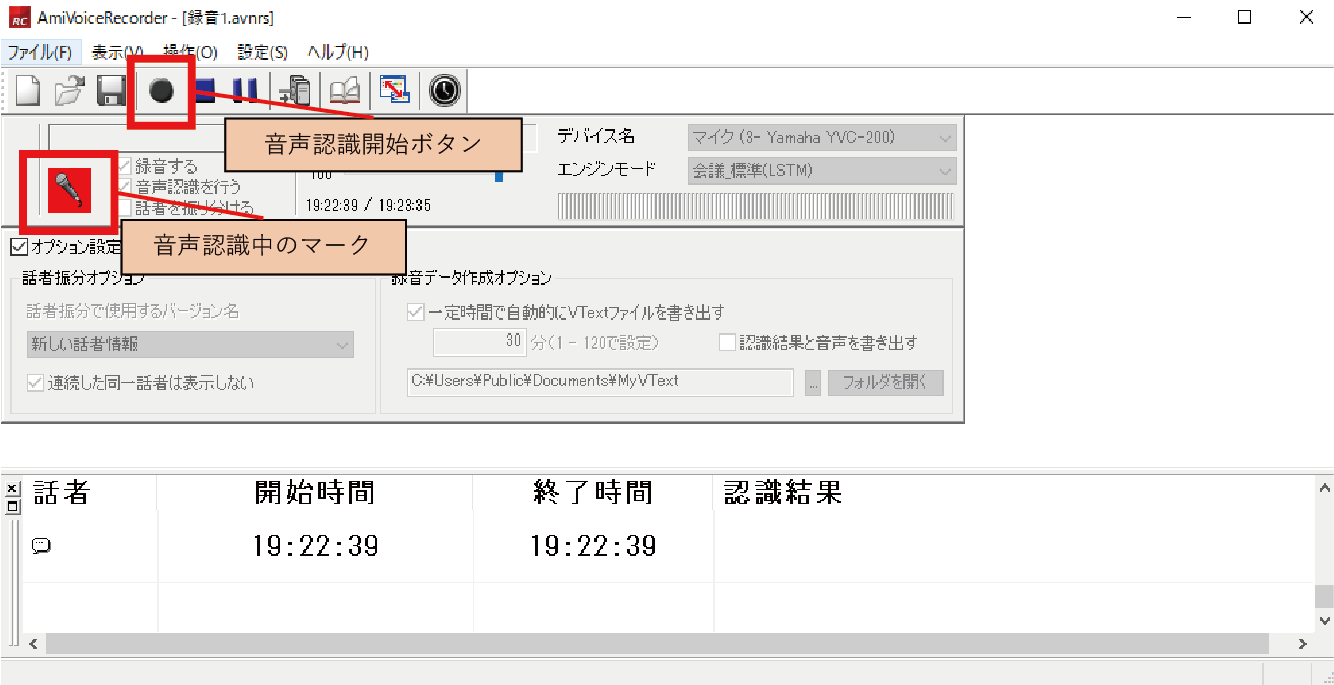
Task: Click the フォルダを開く button
Action: pyautogui.click(x=885, y=382)
